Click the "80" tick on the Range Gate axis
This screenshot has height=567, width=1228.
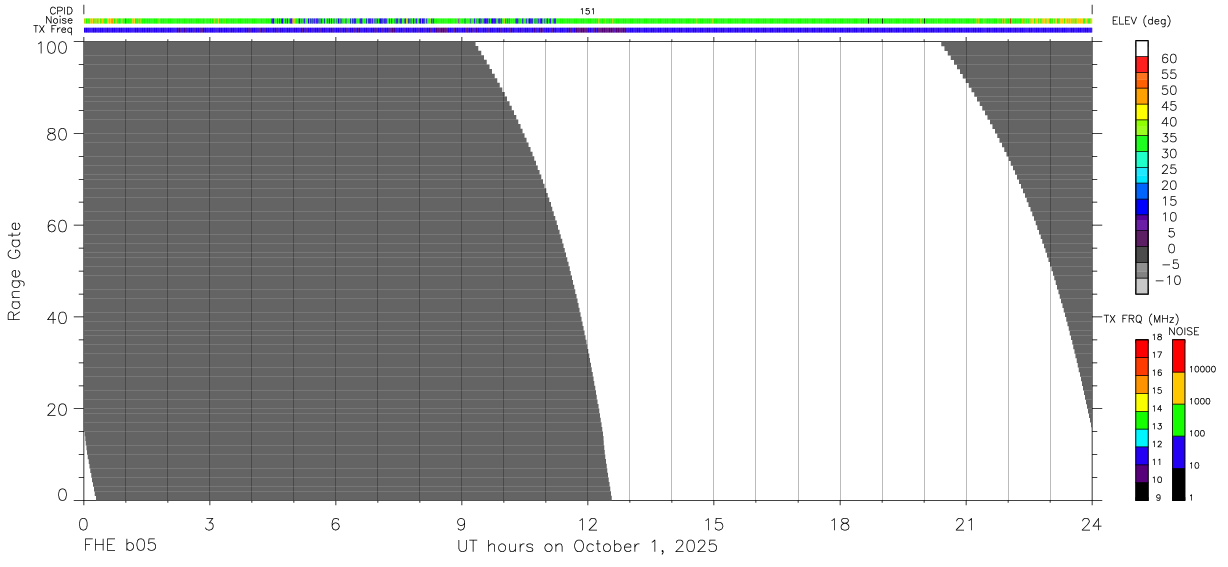57,134
